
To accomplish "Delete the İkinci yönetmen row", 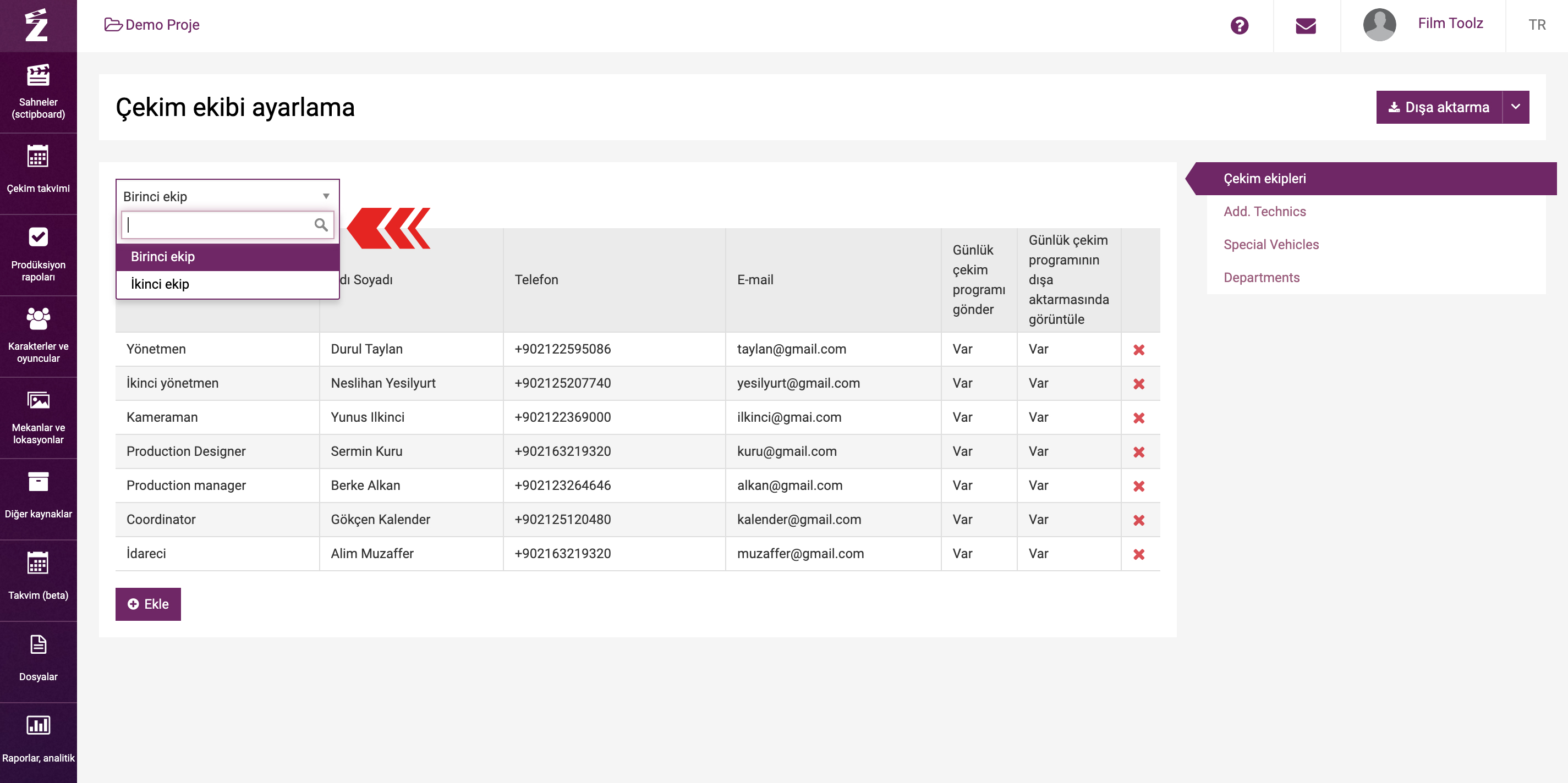I will click(x=1139, y=384).
